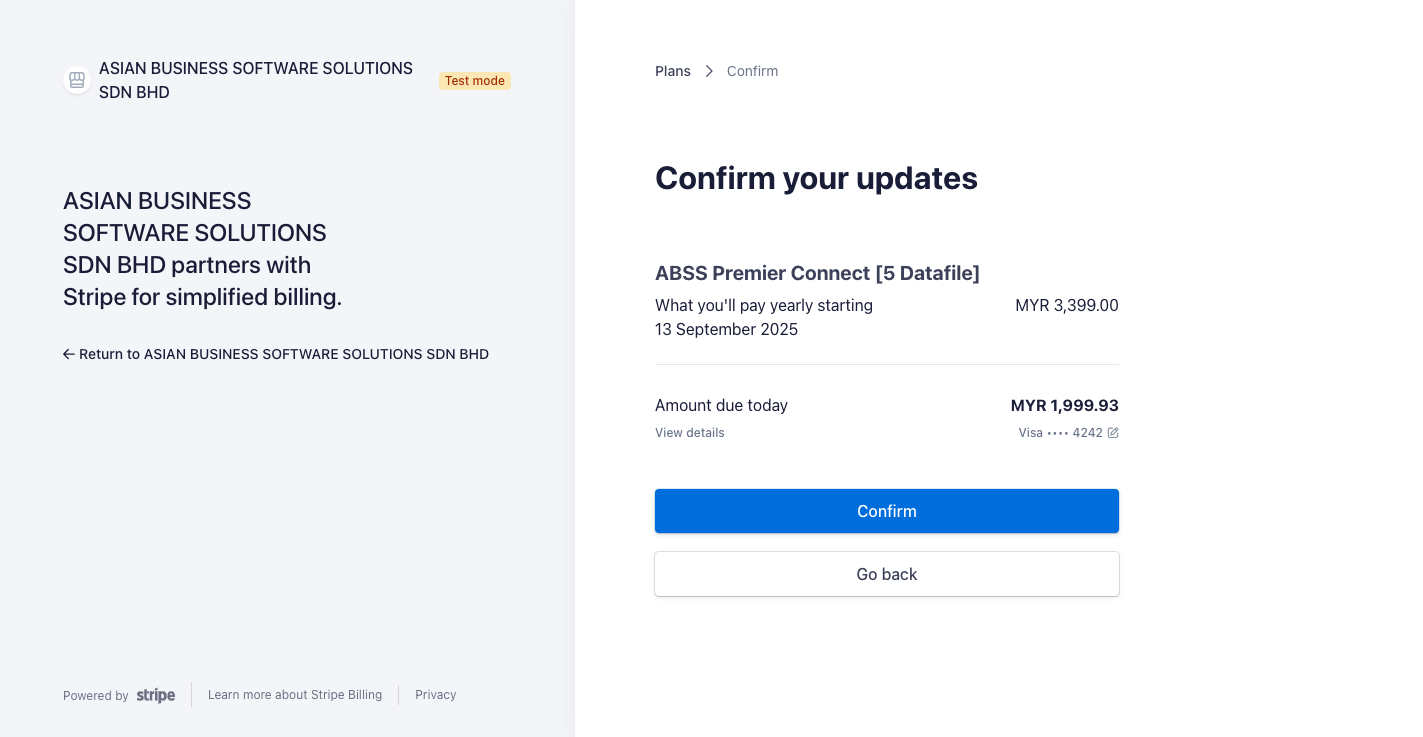Image resolution: width=1423 pixels, height=737 pixels.
Task: Click the chevron separator in the breadcrumb
Action: coord(709,71)
